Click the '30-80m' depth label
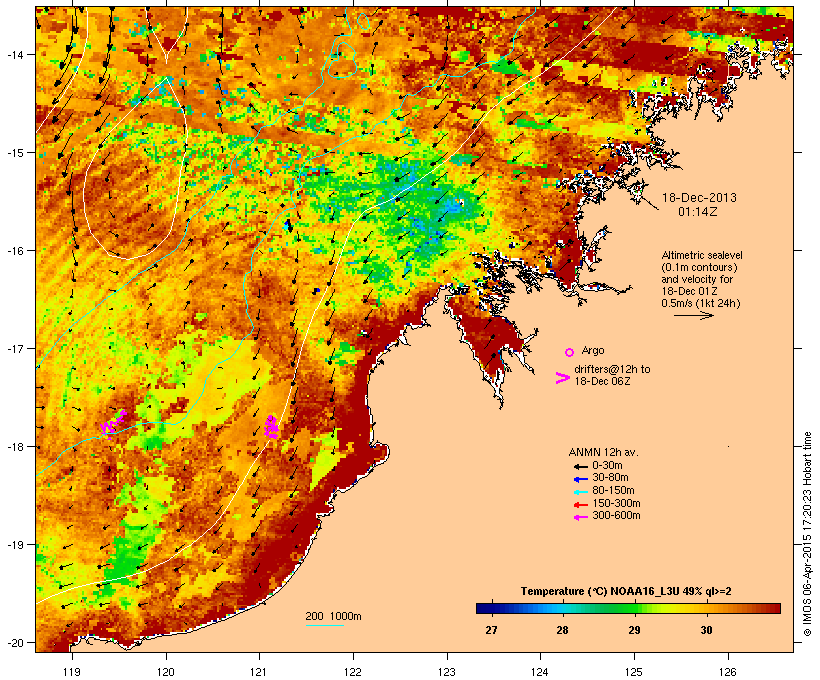Image resolution: width=820 pixels, height=680 pixels. 610,478
